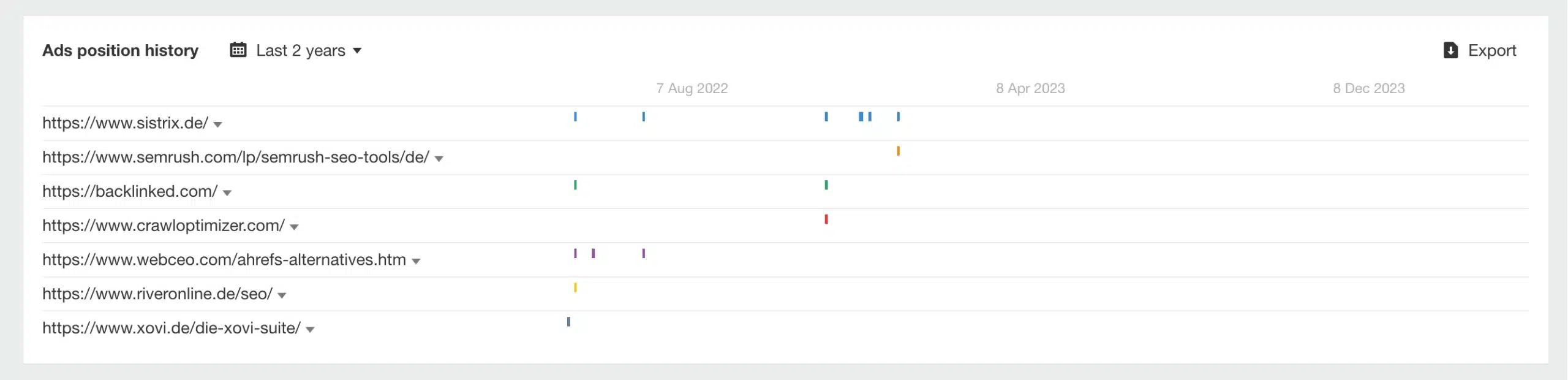Expand the webceo ahrefs-alternatives dropdown arrow

tap(416, 262)
